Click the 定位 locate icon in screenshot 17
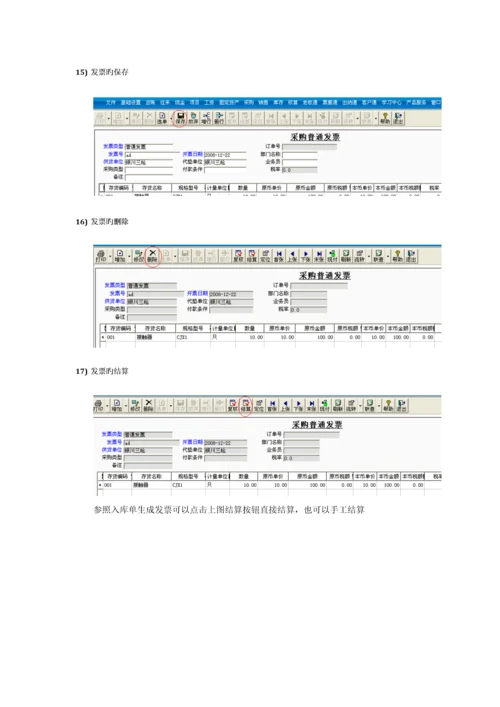 coord(259,405)
